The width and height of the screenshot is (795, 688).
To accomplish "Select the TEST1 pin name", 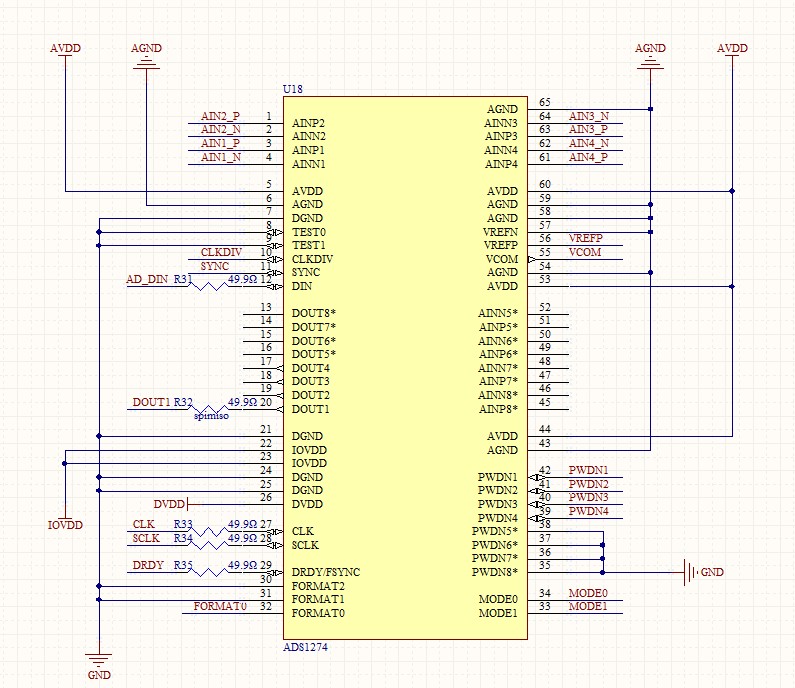I will pos(308,245).
